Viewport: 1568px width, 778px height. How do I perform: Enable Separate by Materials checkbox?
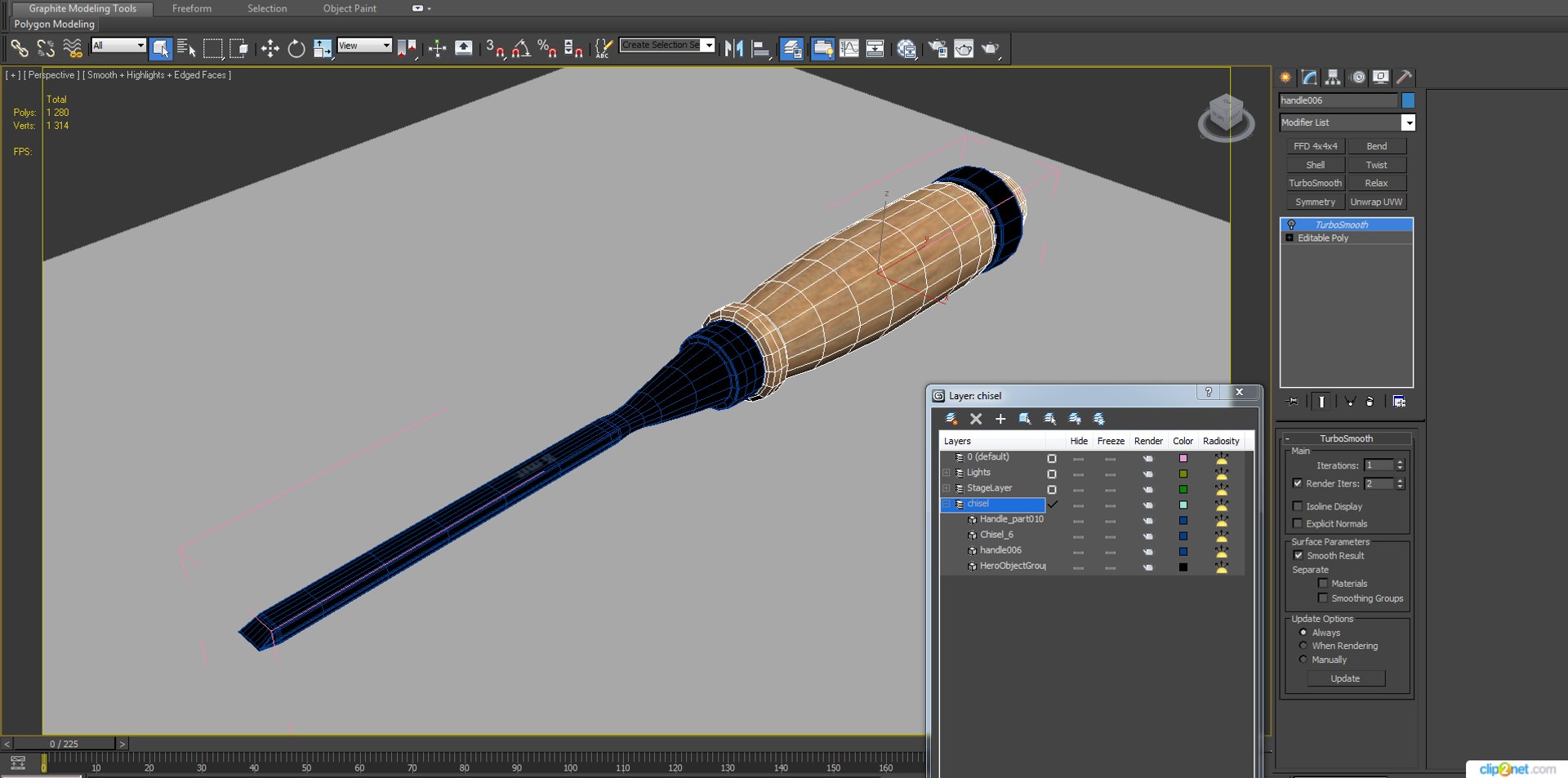pyautogui.click(x=1322, y=583)
